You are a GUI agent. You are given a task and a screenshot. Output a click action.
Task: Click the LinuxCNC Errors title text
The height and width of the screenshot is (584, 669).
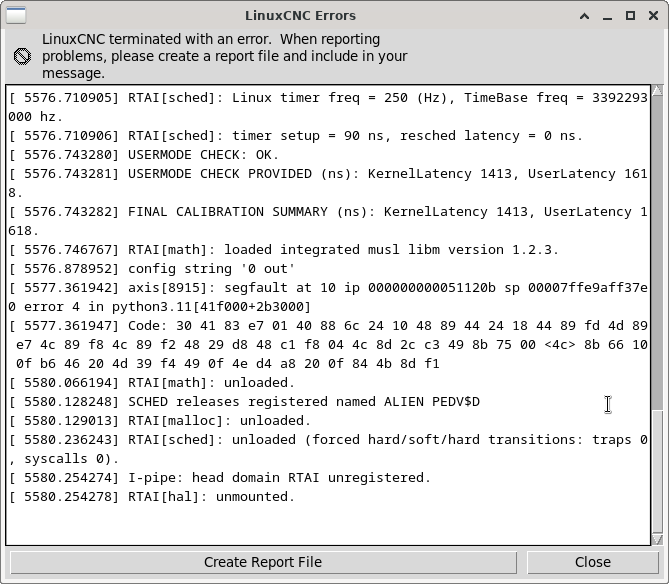pos(300,16)
